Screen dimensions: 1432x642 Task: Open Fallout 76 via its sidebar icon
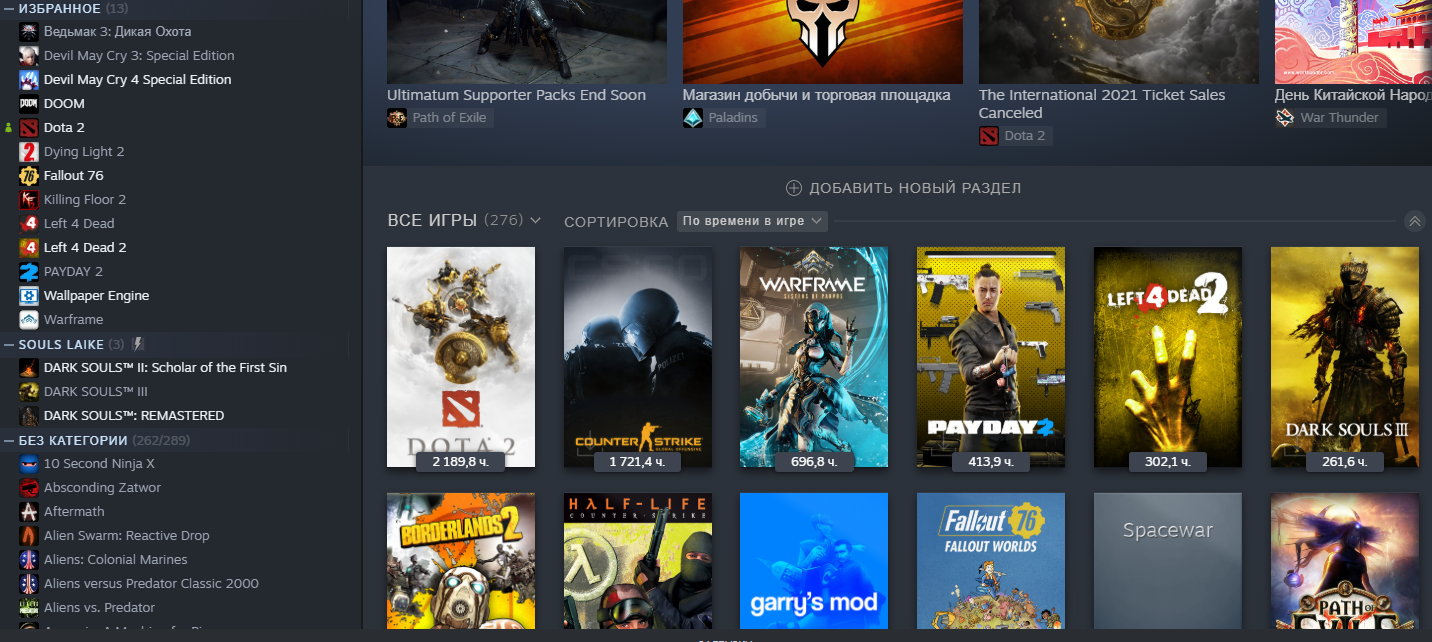[28, 175]
